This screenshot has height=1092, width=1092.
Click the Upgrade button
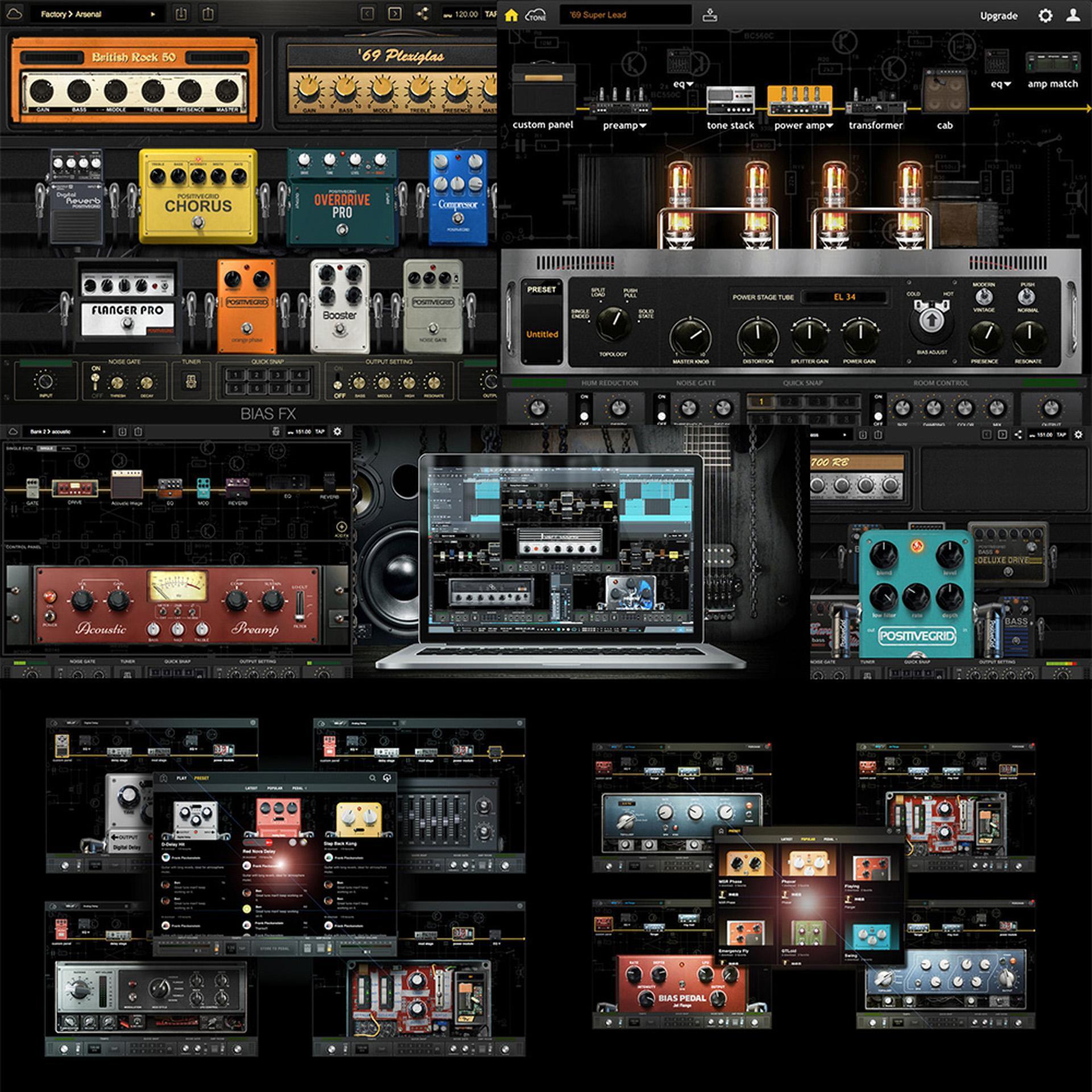[999, 15]
